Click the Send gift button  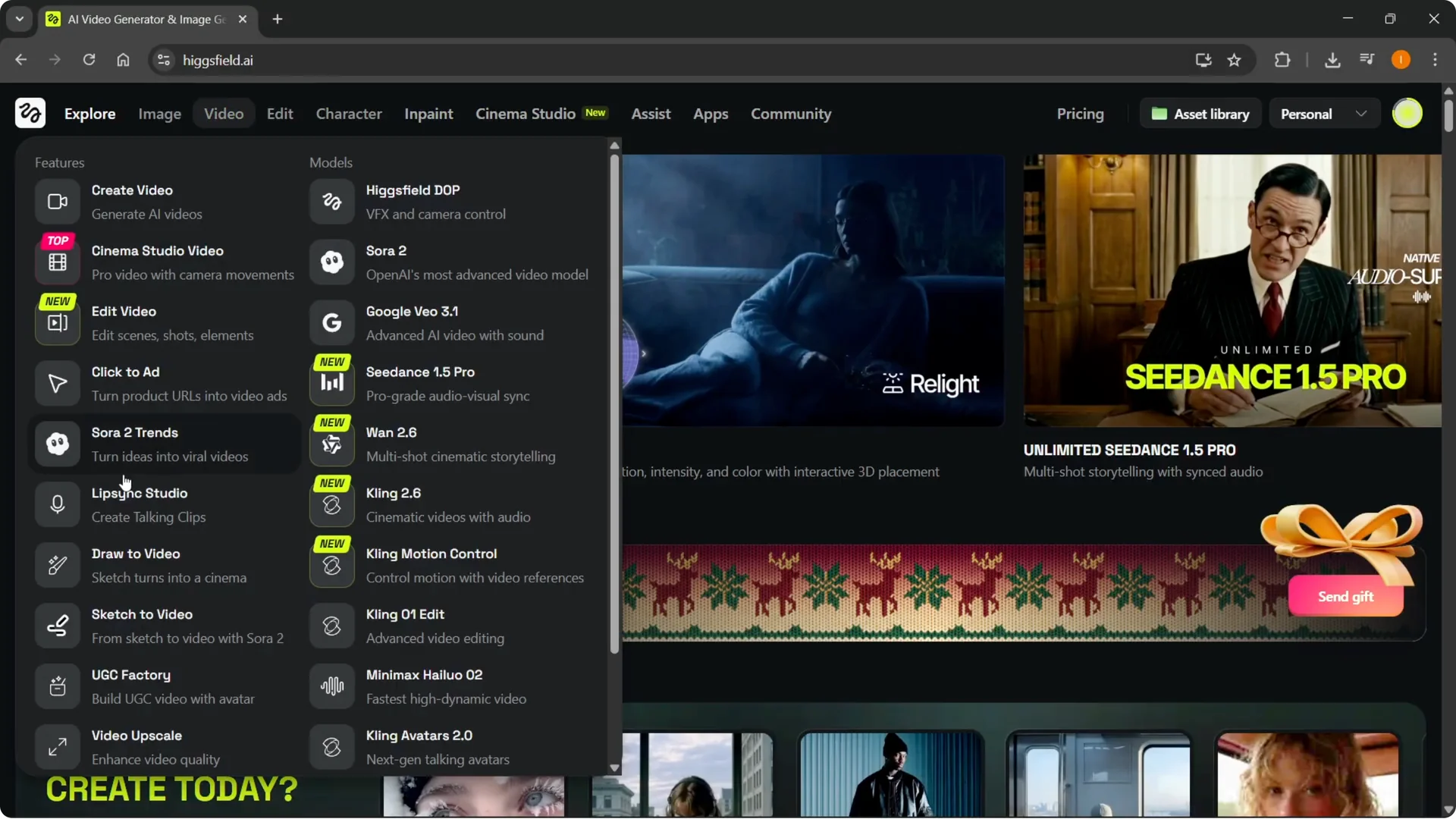(1345, 597)
